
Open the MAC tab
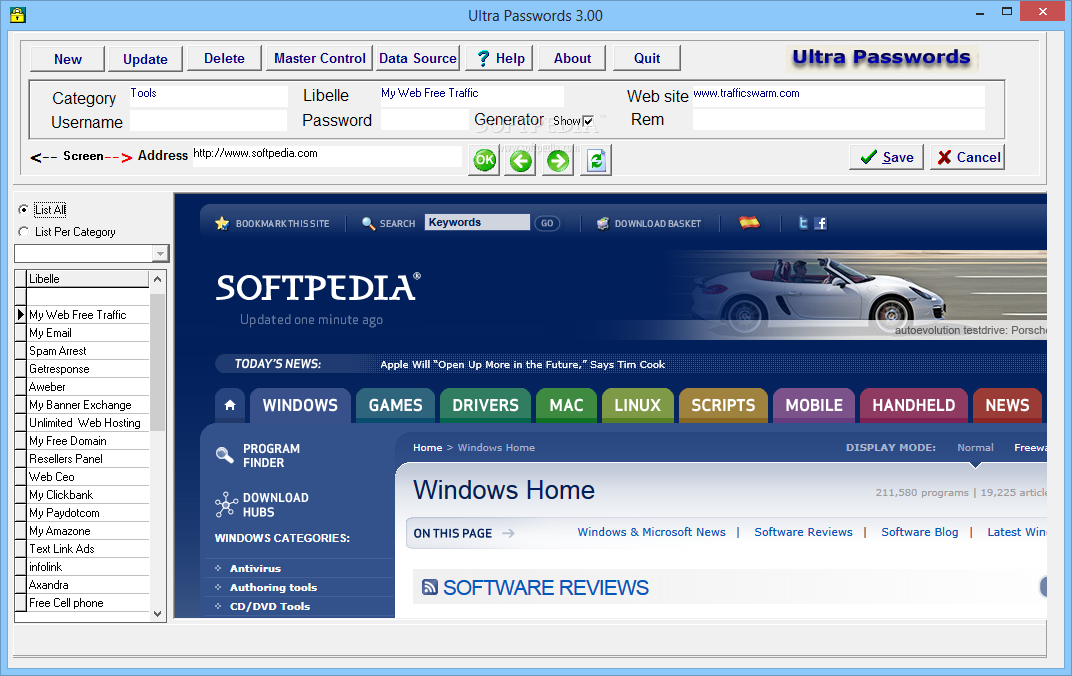pyautogui.click(x=566, y=405)
